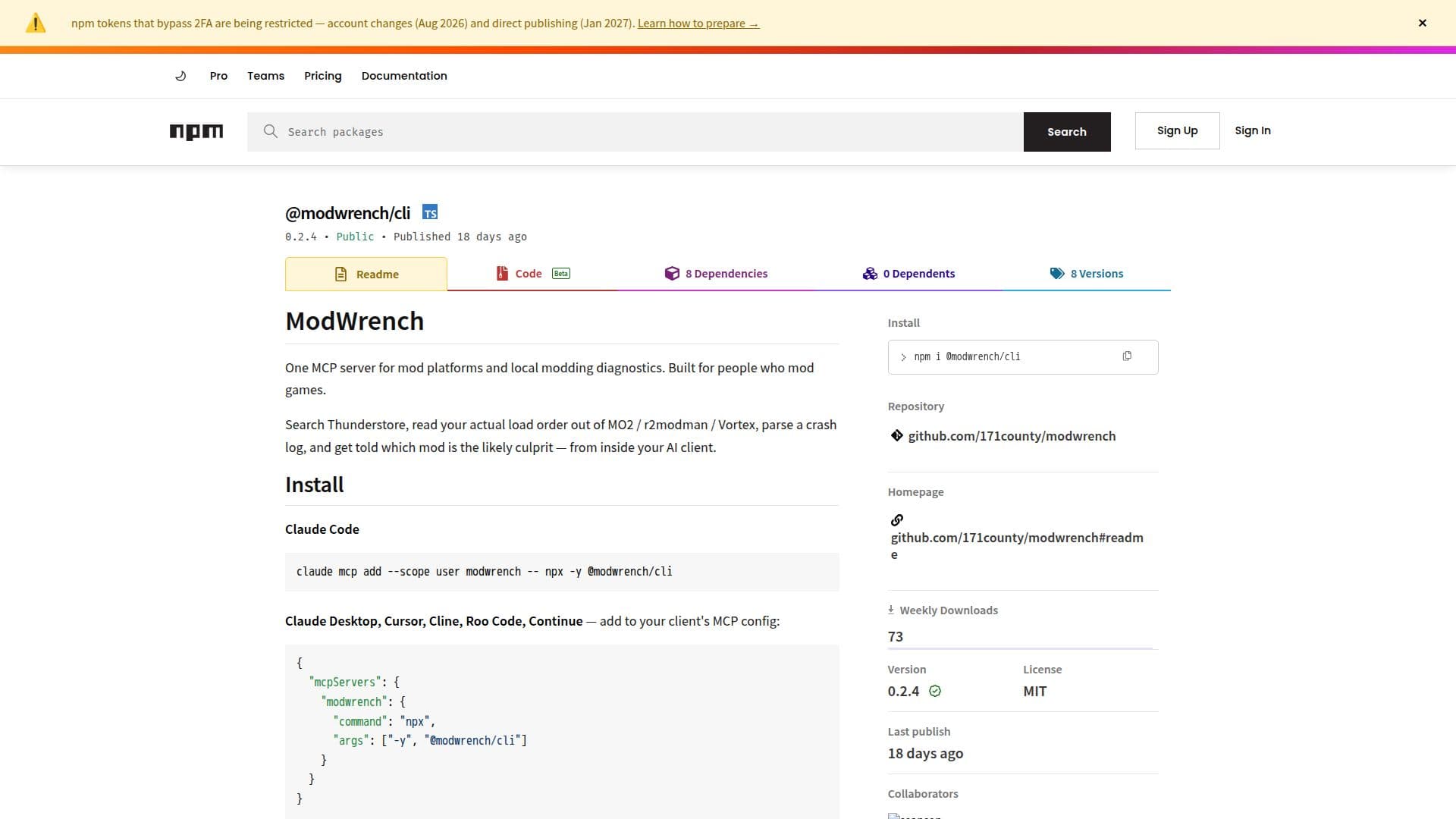1456x819 pixels.
Task: Click the @modwrench/cli package title
Action: [347, 213]
